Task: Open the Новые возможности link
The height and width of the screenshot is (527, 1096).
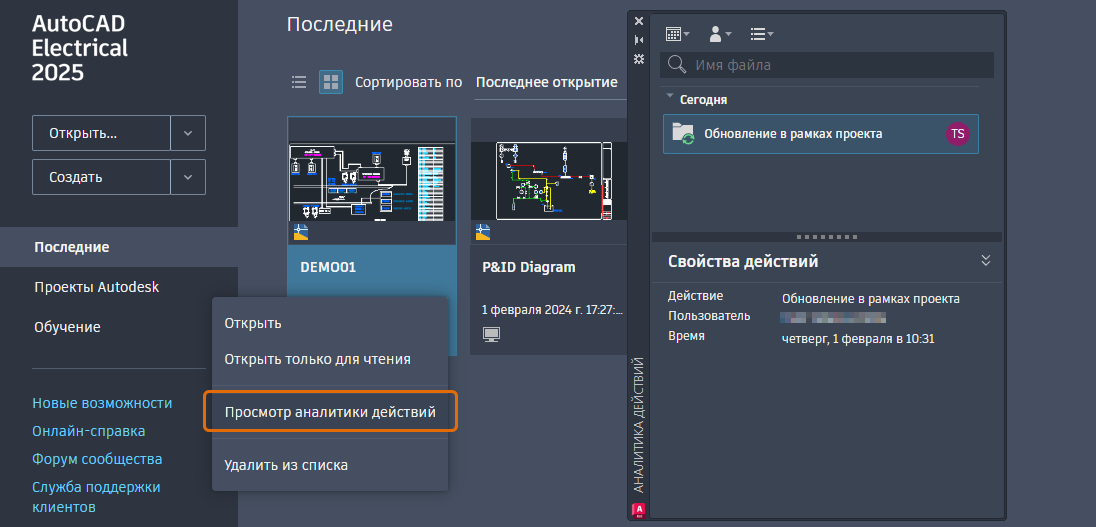Action: 102,403
